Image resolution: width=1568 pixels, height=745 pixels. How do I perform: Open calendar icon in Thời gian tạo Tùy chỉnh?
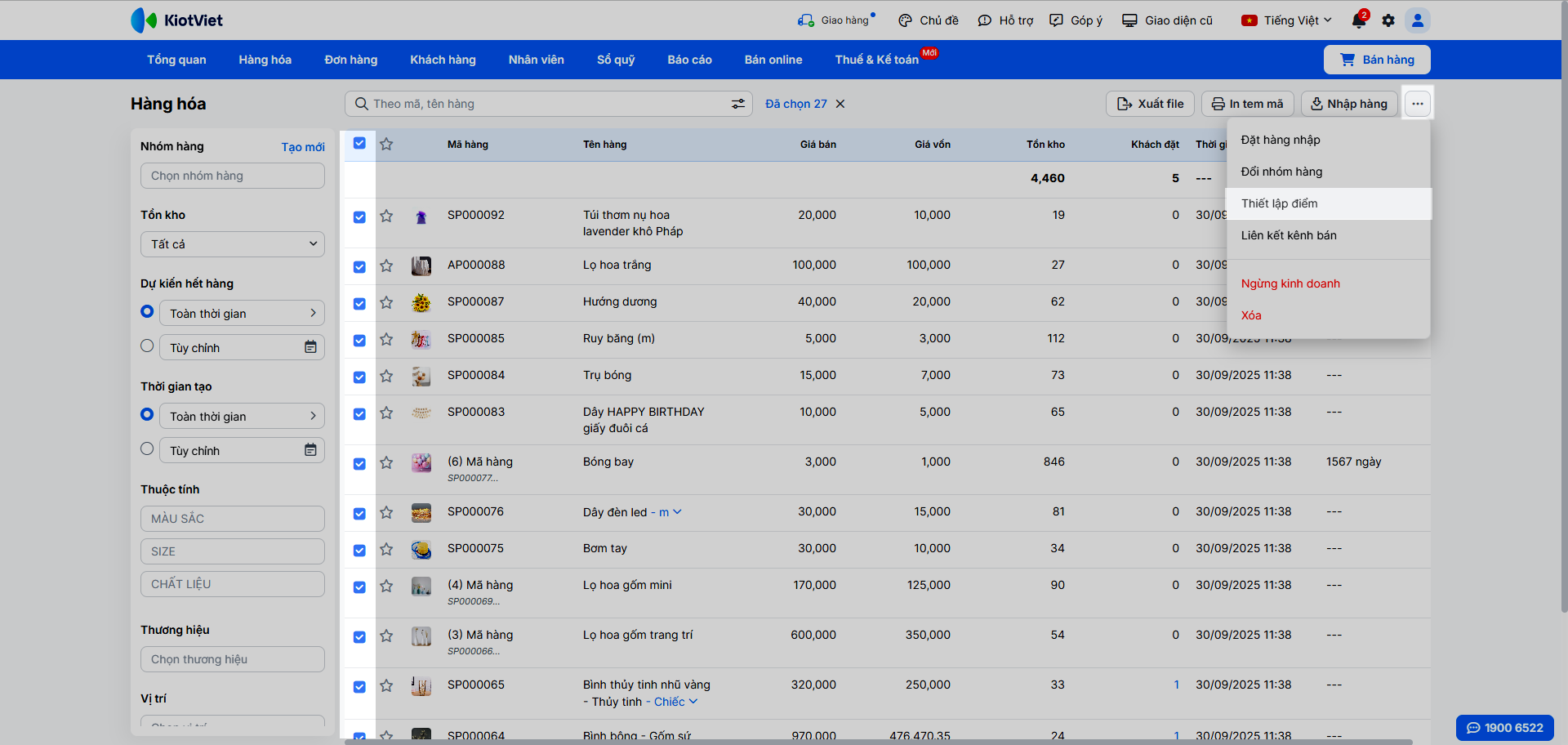pyautogui.click(x=310, y=450)
